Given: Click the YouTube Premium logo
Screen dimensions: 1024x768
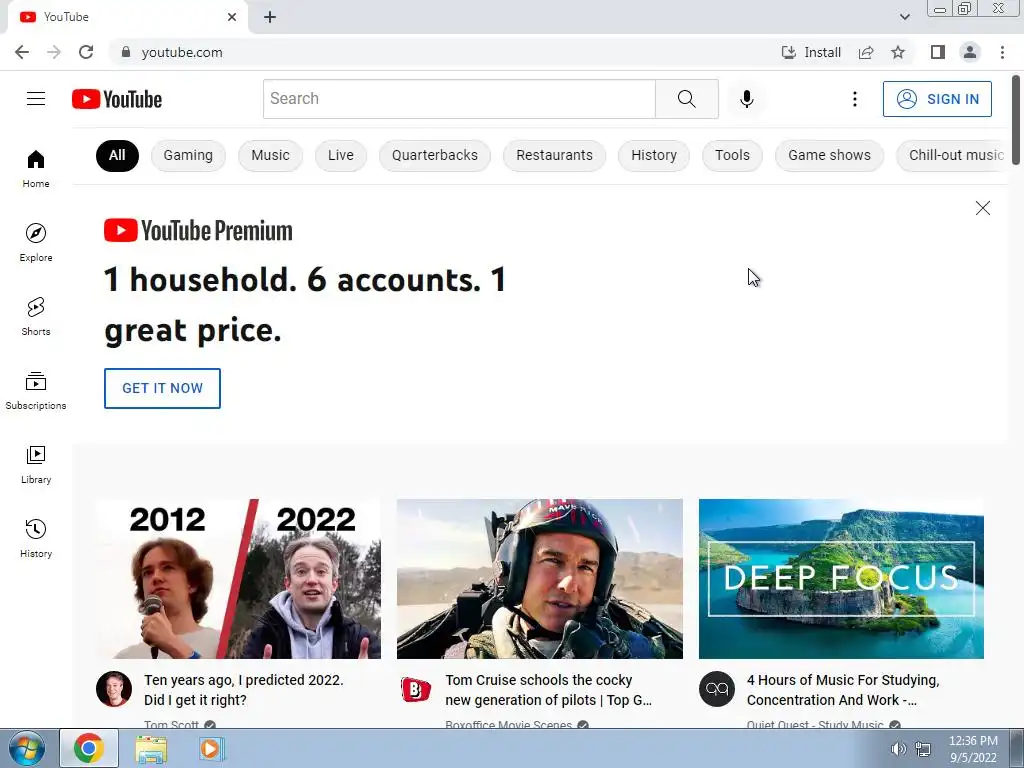Looking at the screenshot, I should pyautogui.click(x=198, y=231).
